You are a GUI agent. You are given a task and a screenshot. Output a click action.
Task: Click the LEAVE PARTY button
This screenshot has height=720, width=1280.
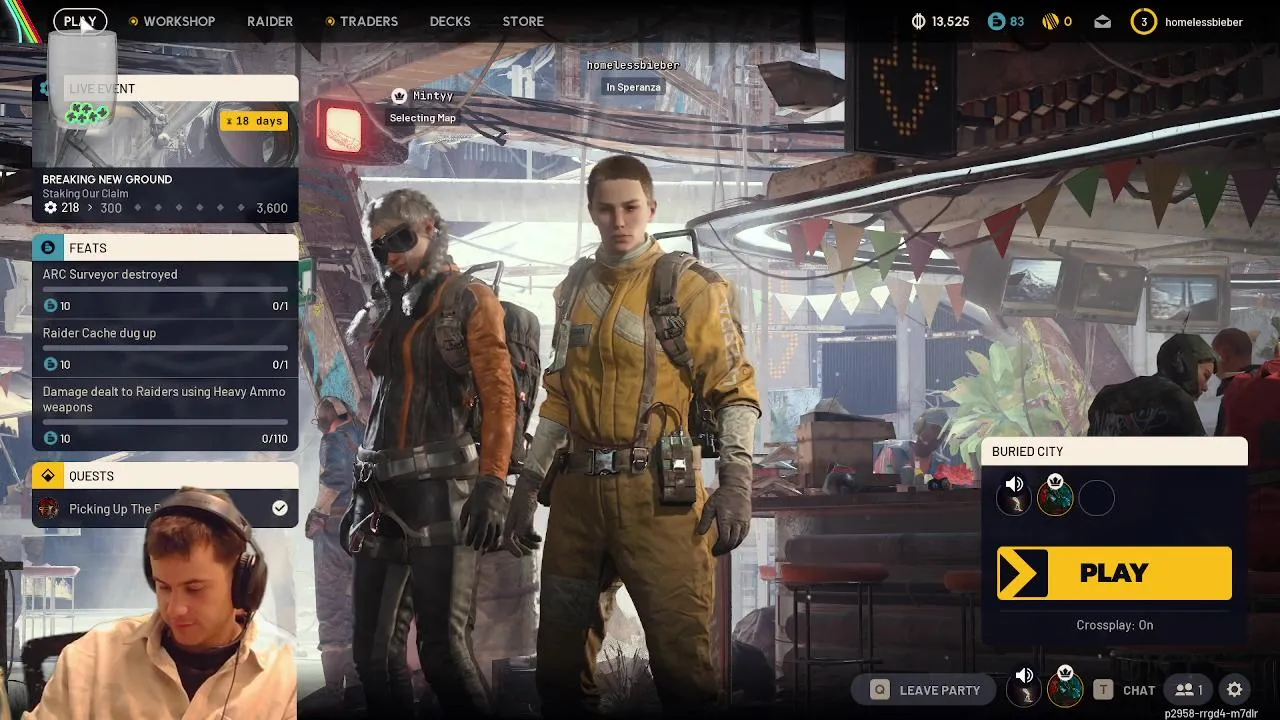point(926,690)
